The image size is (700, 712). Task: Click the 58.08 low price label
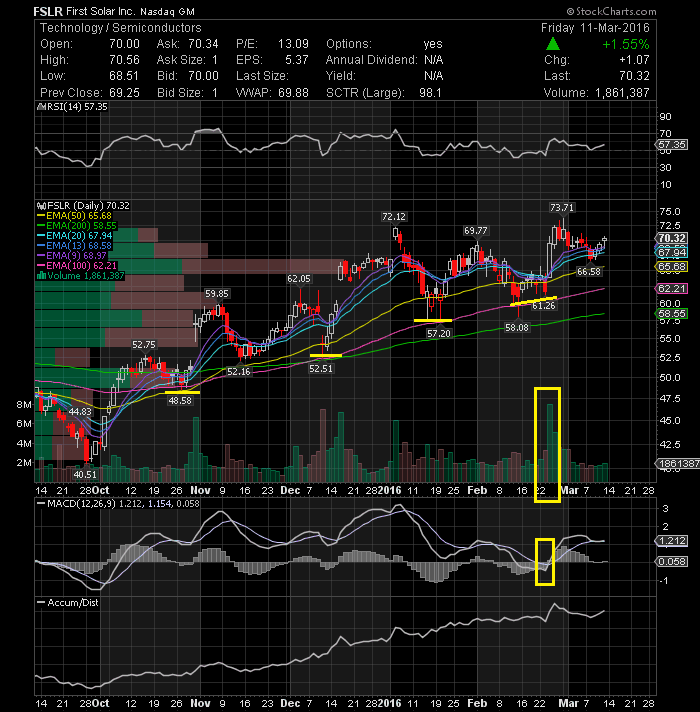[517, 327]
